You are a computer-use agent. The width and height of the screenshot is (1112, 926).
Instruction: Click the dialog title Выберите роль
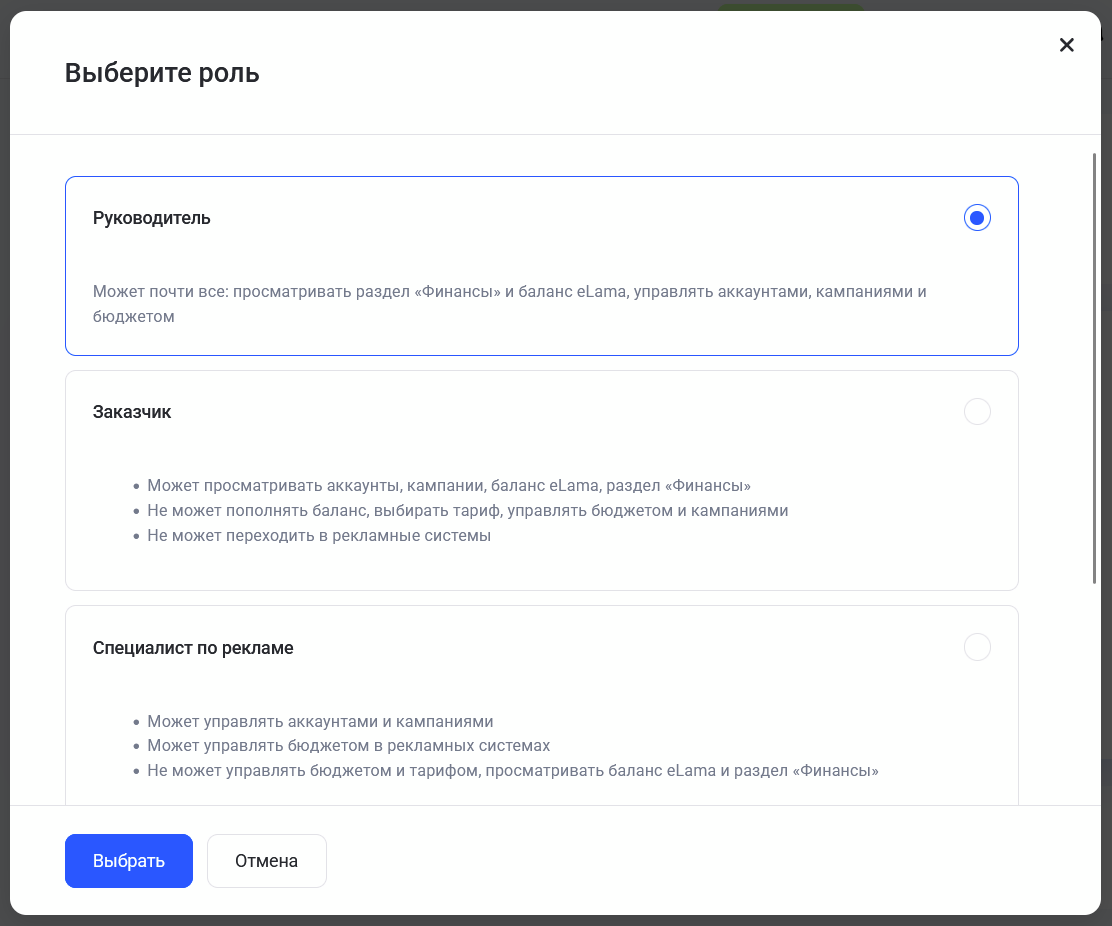(x=162, y=72)
